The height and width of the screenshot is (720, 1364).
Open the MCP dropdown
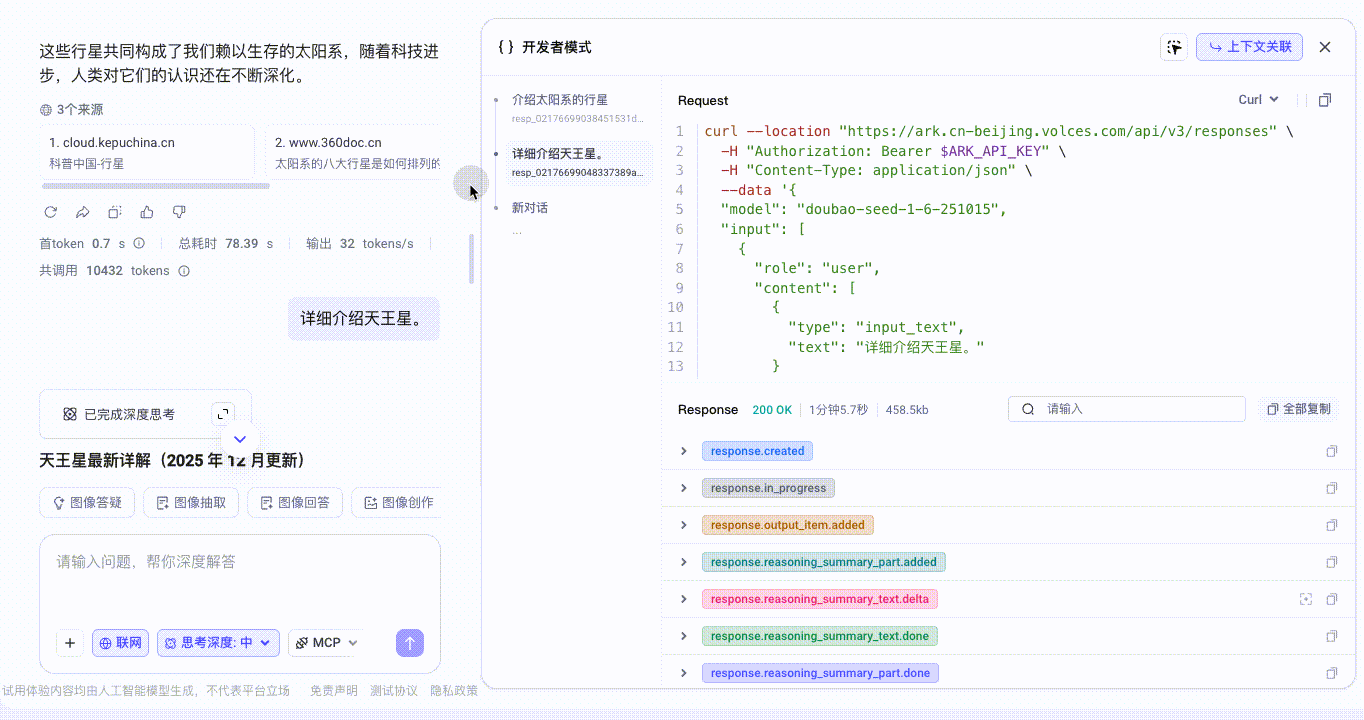point(326,643)
